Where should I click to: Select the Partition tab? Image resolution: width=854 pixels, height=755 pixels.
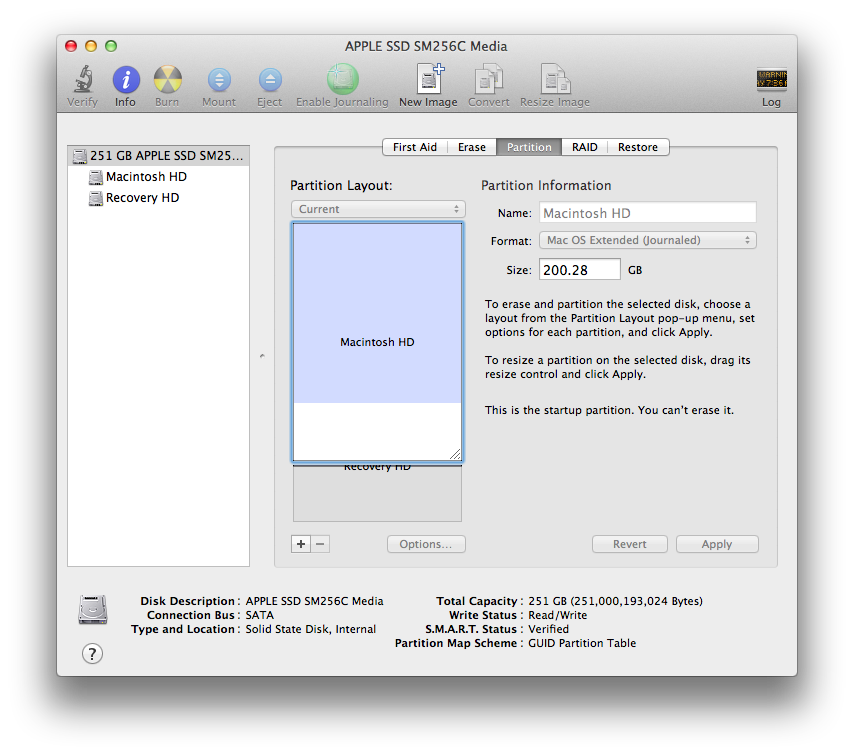[529, 147]
